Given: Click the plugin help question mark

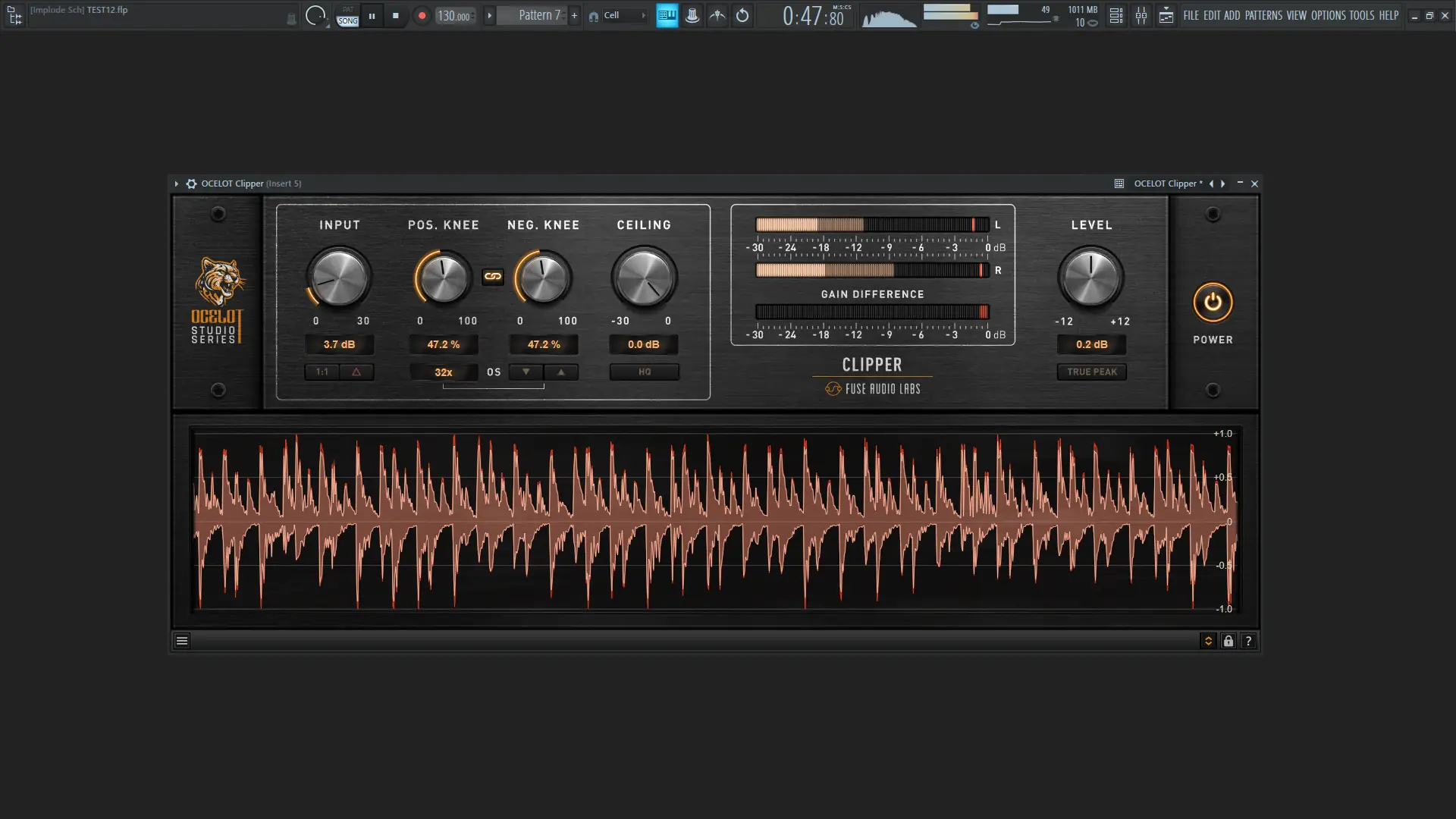Looking at the screenshot, I should click(1248, 641).
